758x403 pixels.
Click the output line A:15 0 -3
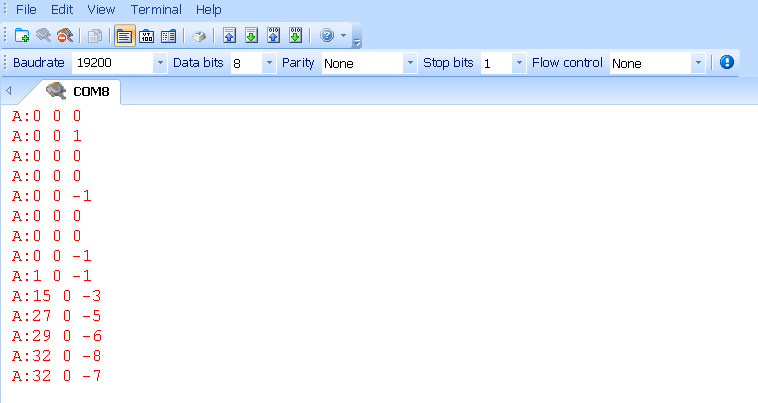(57, 296)
